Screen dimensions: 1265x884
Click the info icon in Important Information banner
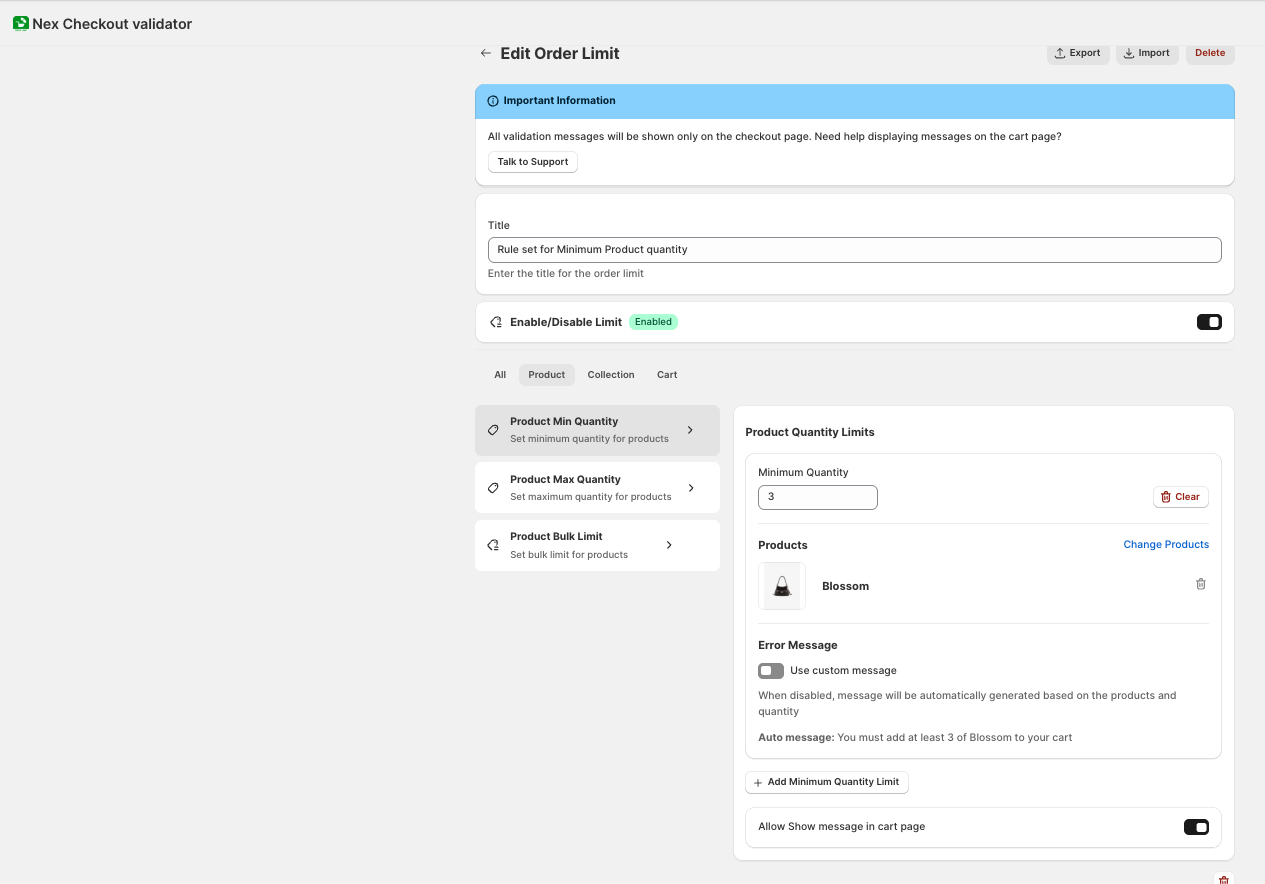(x=493, y=101)
